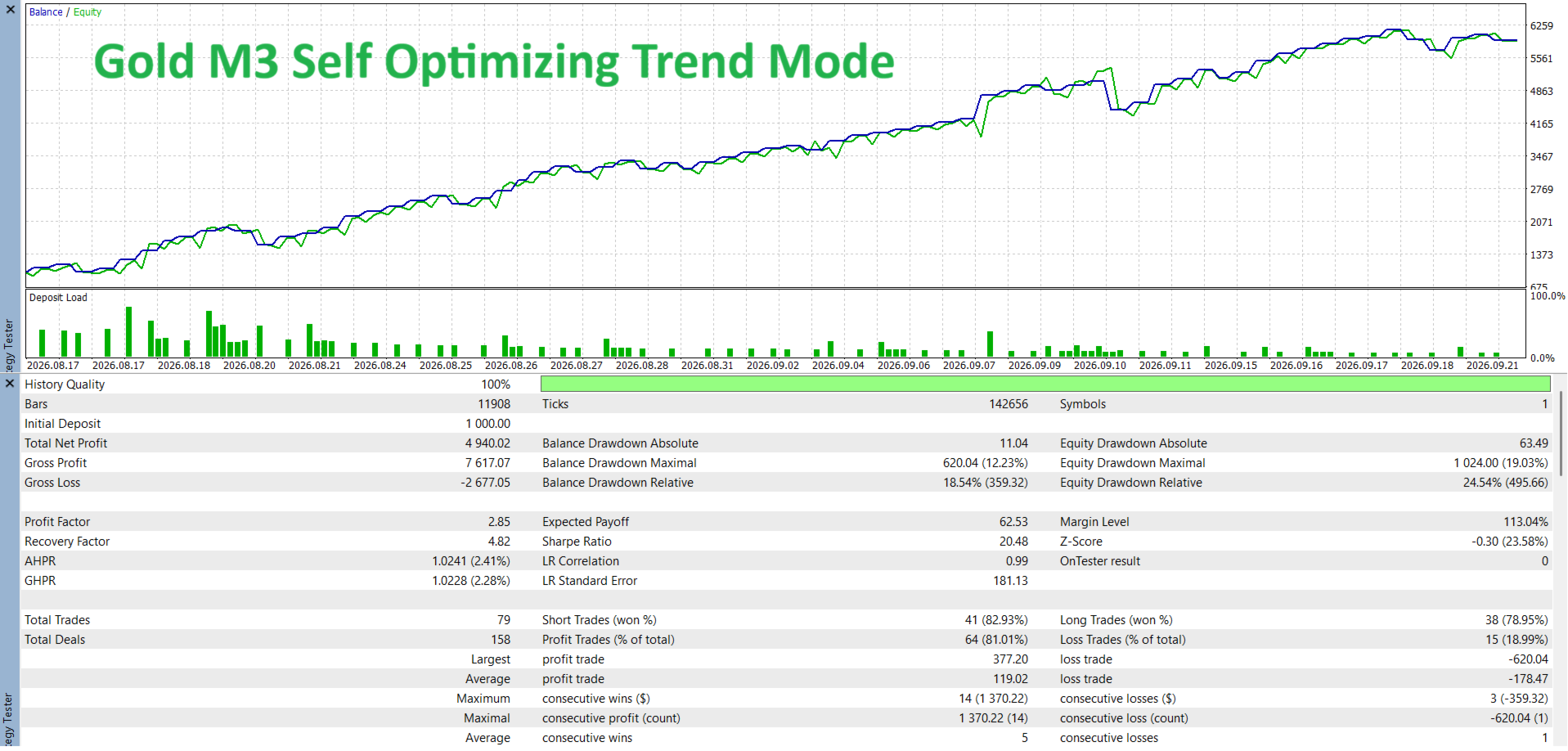Click the Deposit Load chart label
Image resolution: width=1568 pixels, height=751 pixels.
click(x=58, y=298)
